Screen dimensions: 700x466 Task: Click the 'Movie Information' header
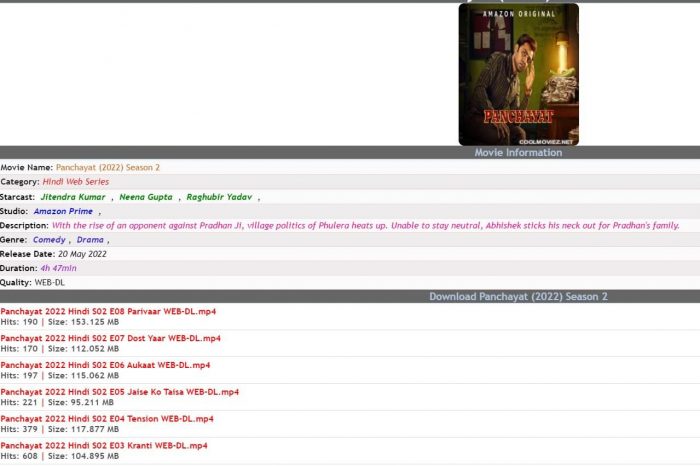pos(518,153)
